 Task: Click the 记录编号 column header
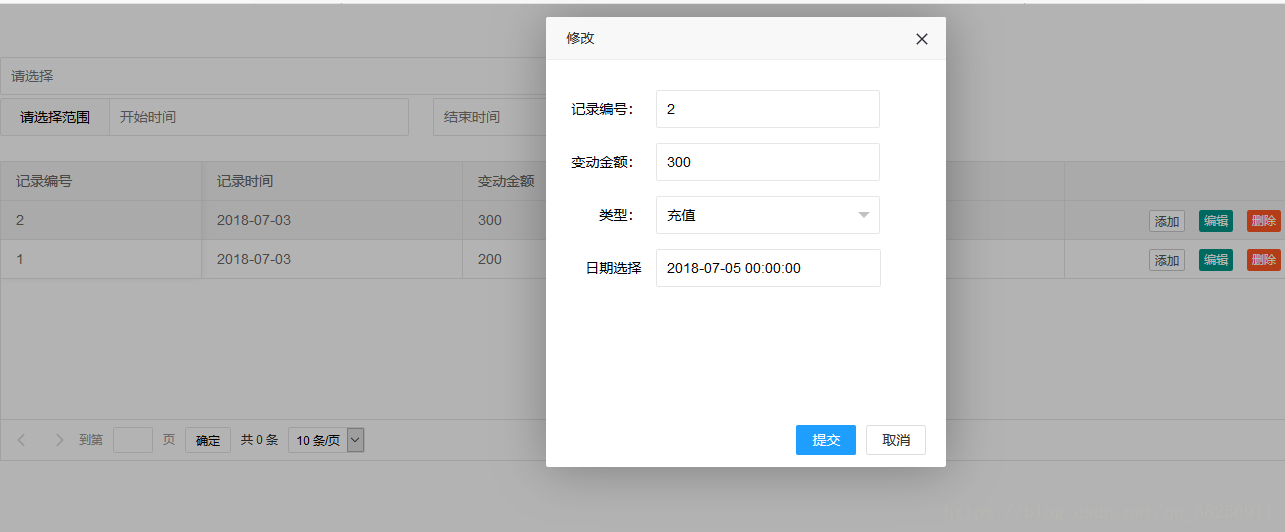(x=101, y=181)
